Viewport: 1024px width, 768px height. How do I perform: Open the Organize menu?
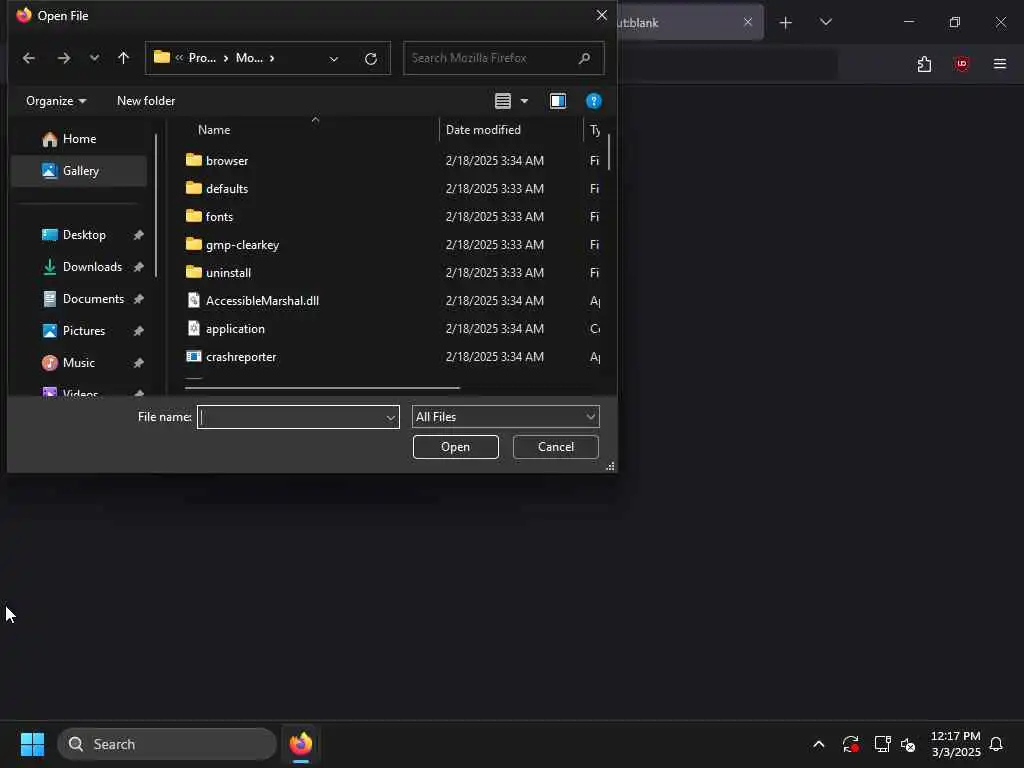(56, 101)
